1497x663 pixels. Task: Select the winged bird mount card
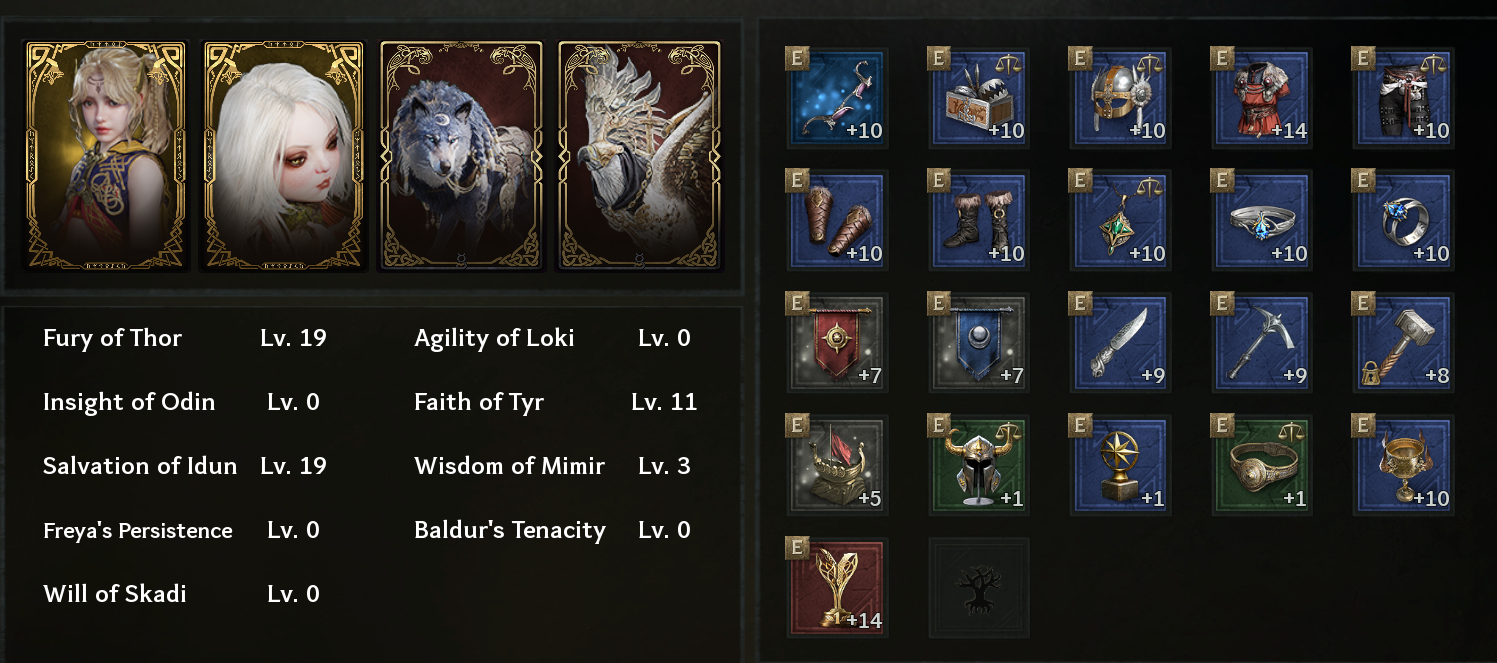click(639, 156)
